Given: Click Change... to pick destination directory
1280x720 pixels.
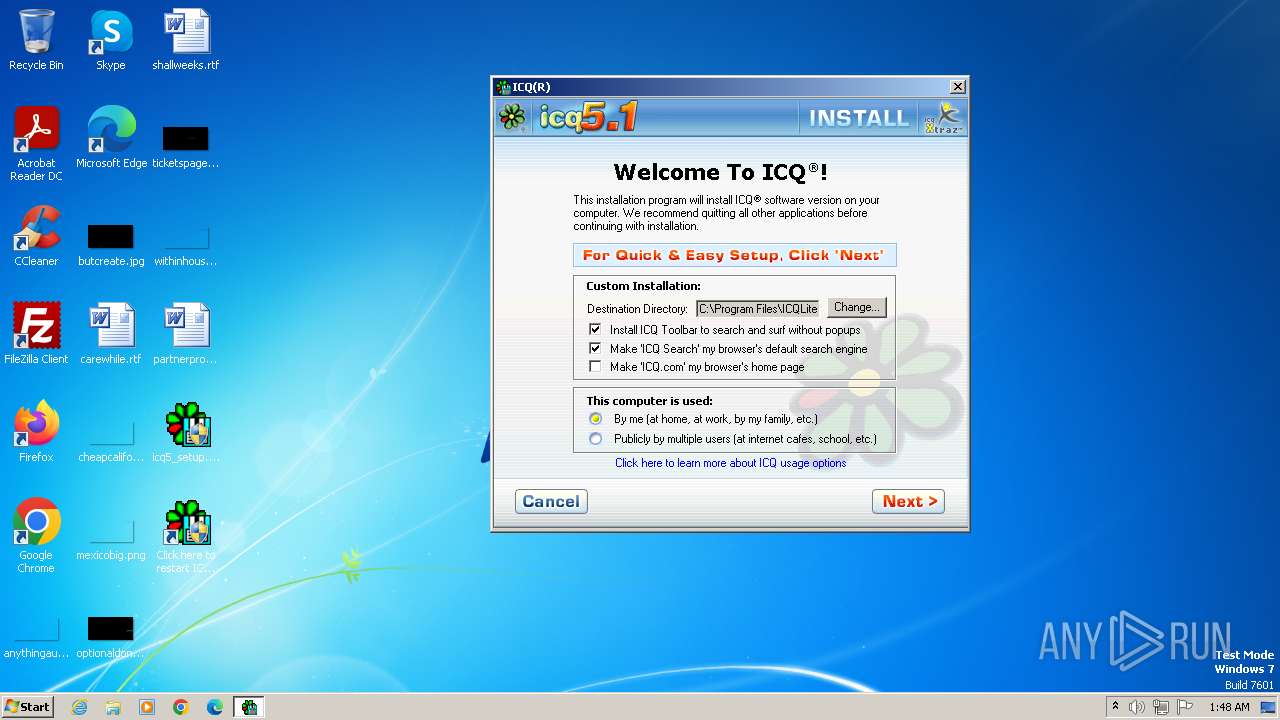Looking at the screenshot, I should pos(857,308).
